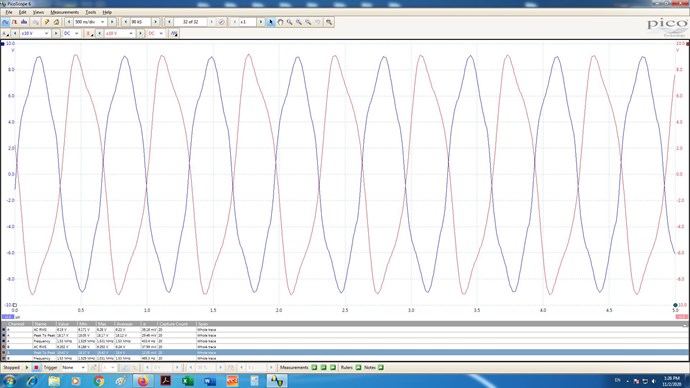Open the math channels button
This screenshot has height=388, width=690.
tap(174, 33)
